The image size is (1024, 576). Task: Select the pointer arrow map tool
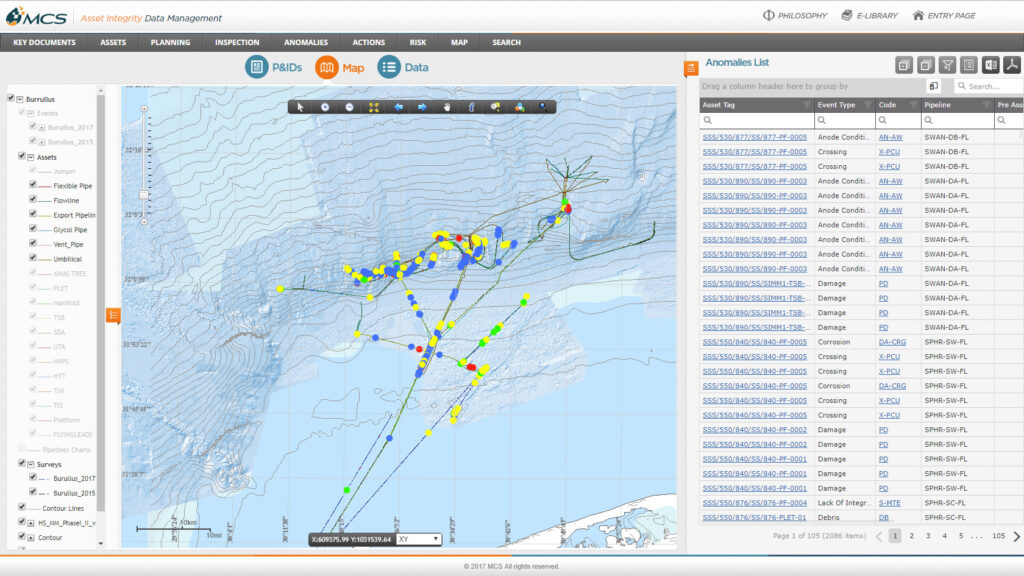(301, 107)
